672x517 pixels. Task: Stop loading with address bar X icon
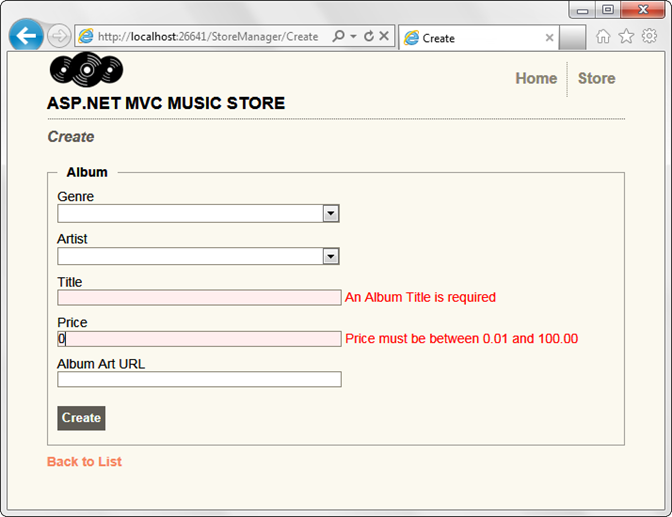[x=384, y=36]
